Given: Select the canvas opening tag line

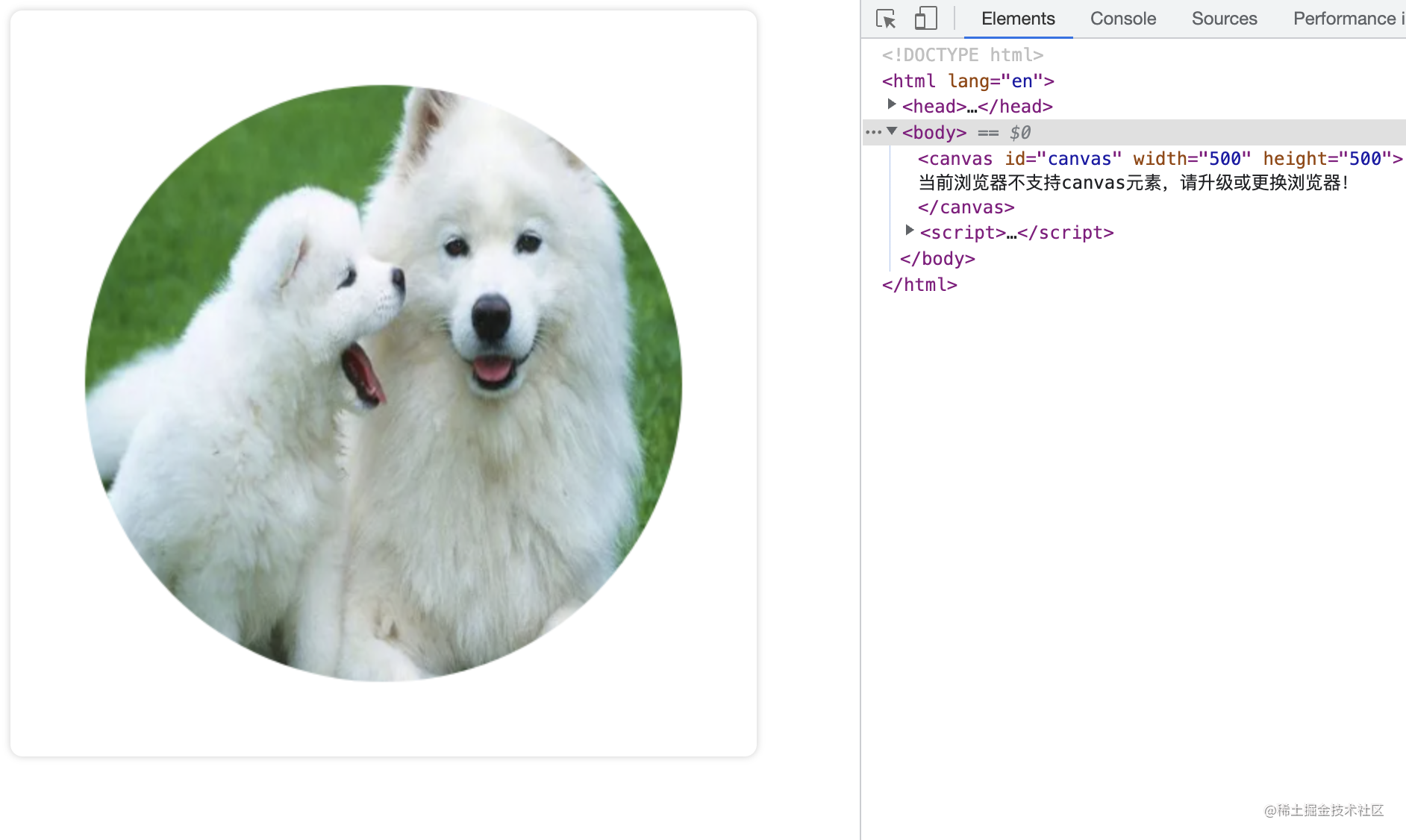Looking at the screenshot, I should pyautogui.click(x=1160, y=159).
